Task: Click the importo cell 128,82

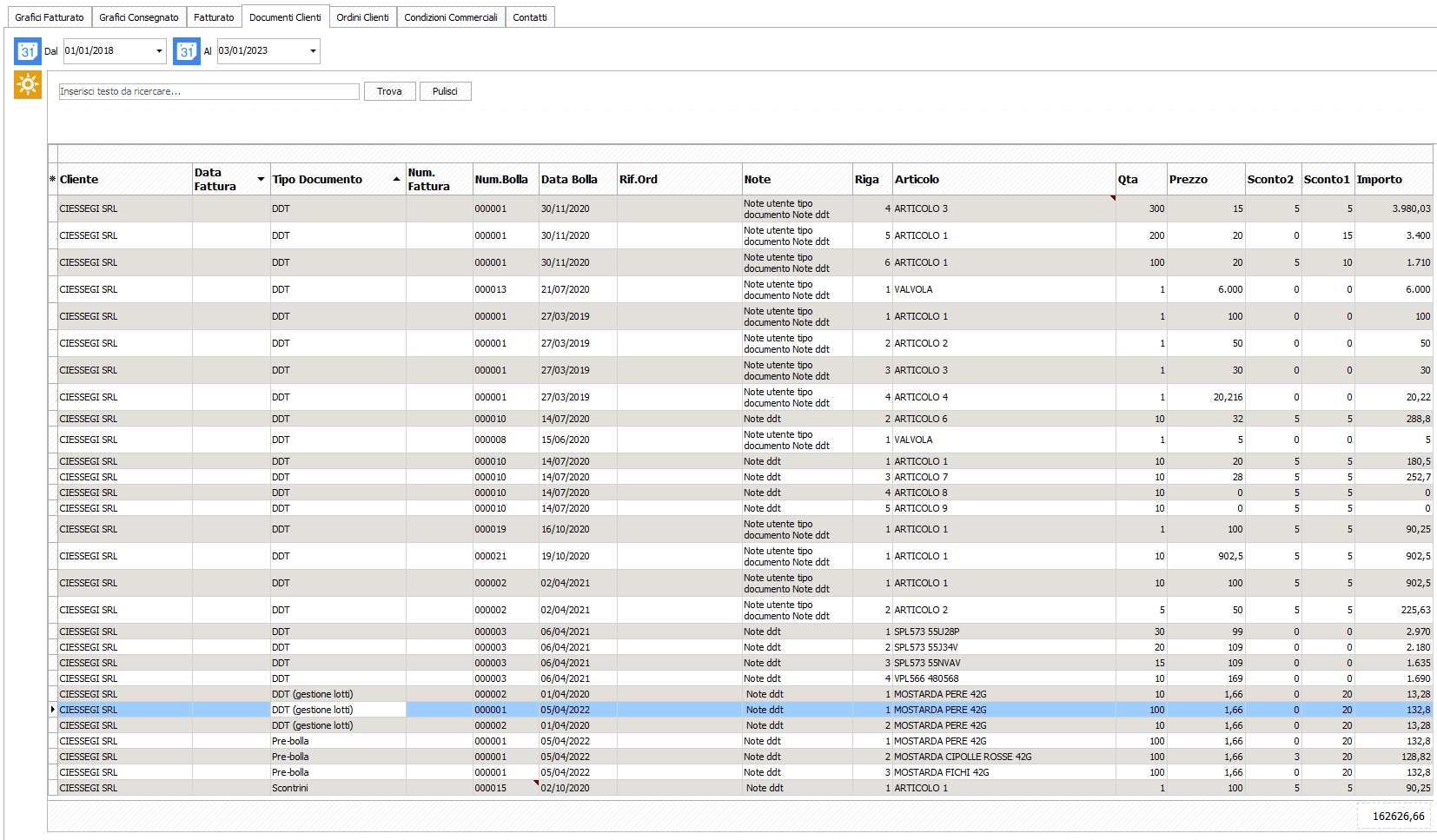Action: click(x=1394, y=757)
